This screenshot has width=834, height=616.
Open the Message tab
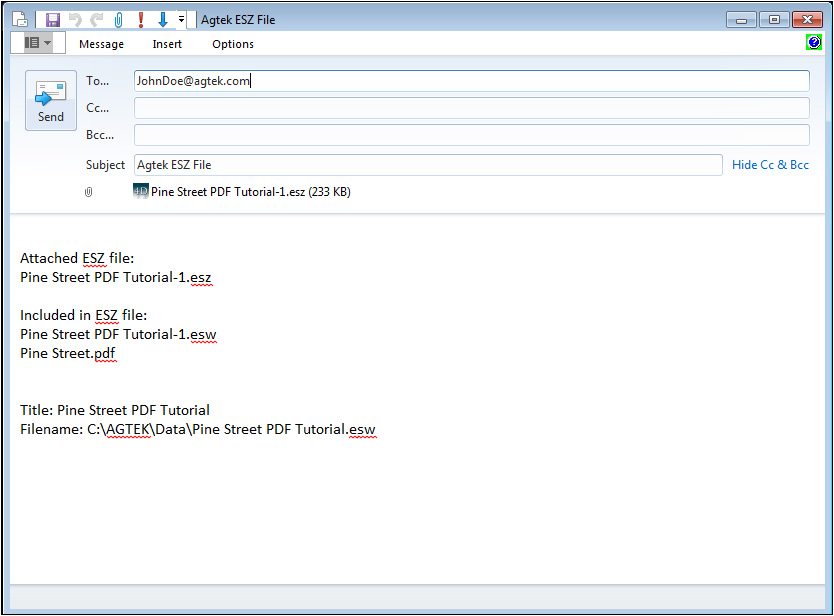tap(101, 44)
